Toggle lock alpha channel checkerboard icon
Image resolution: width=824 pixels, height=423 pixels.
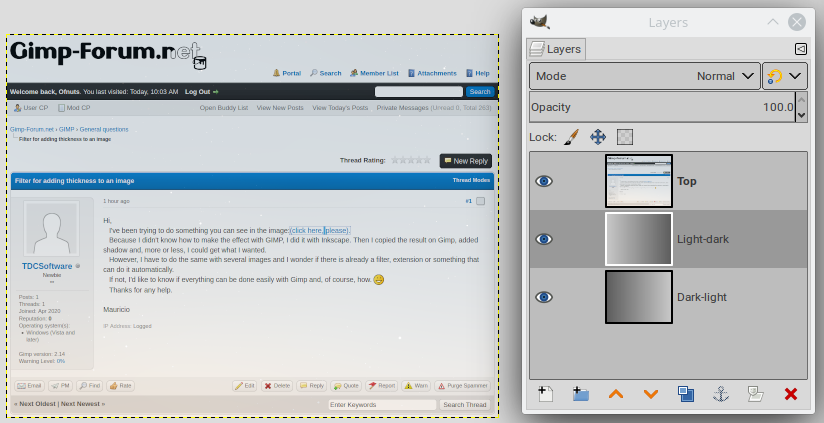625,137
